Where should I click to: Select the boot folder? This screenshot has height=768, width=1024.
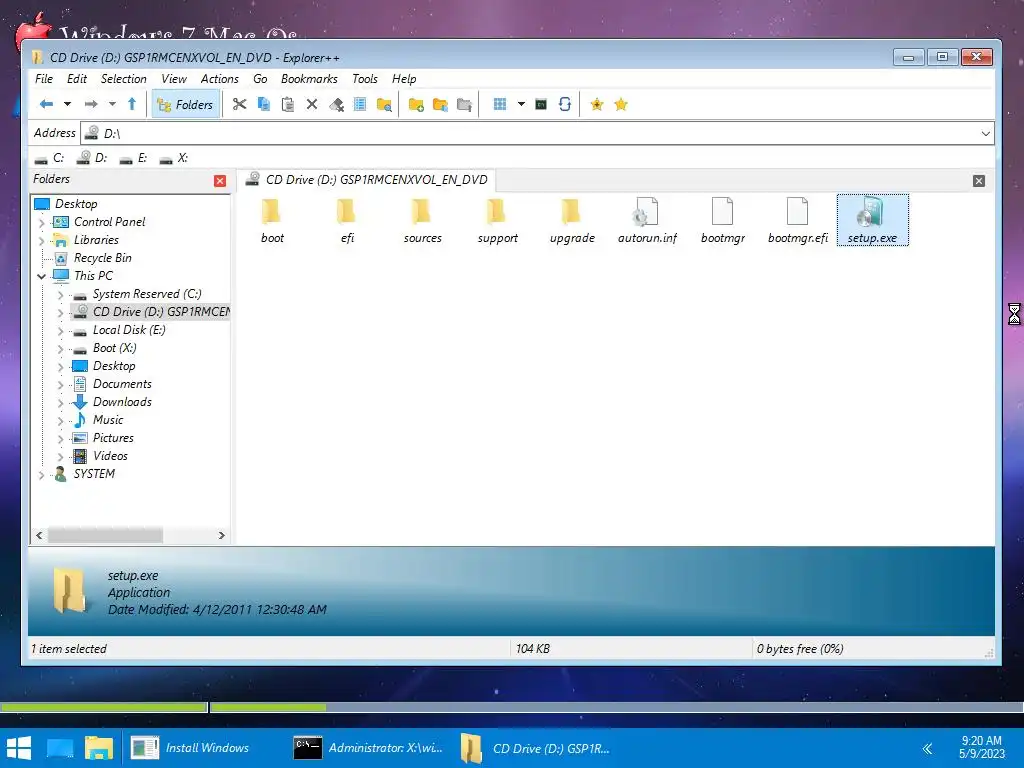point(272,221)
